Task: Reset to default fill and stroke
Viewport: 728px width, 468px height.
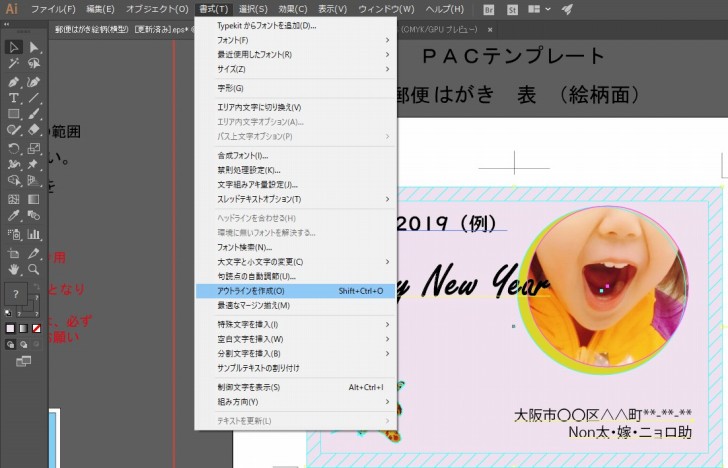Action: [8, 313]
